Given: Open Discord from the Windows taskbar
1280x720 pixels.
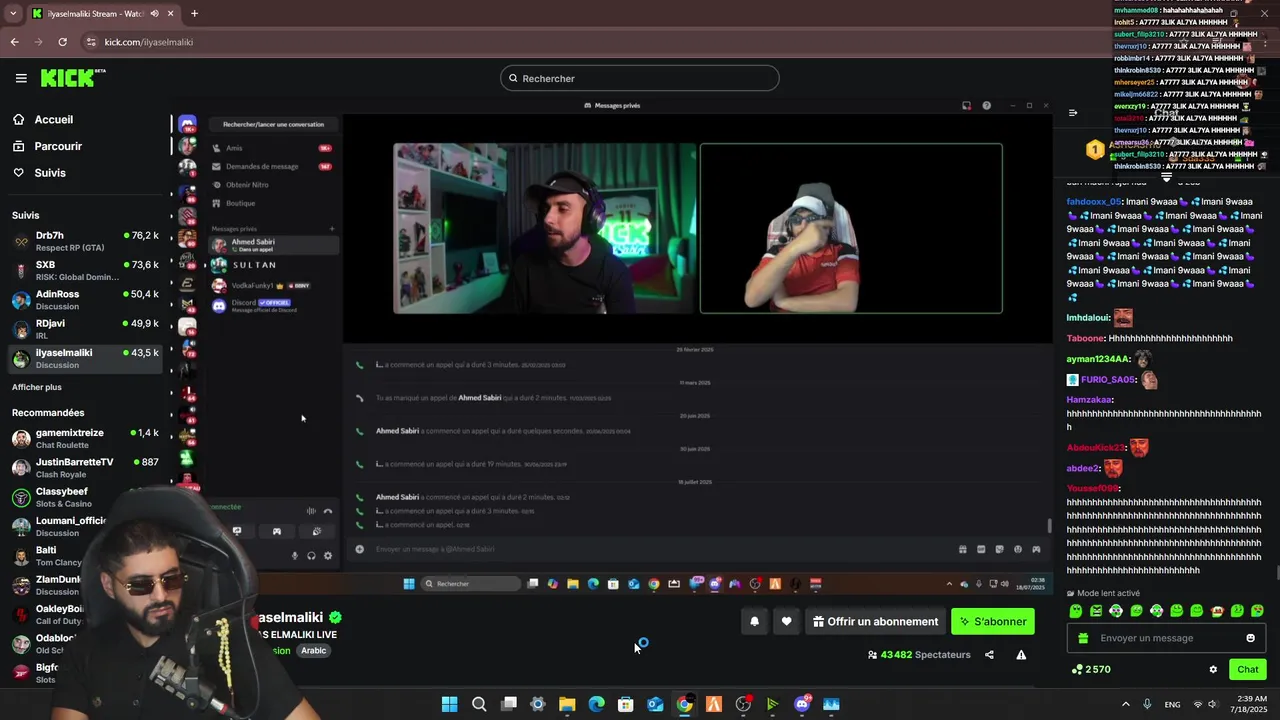Looking at the screenshot, I should coord(802,704).
